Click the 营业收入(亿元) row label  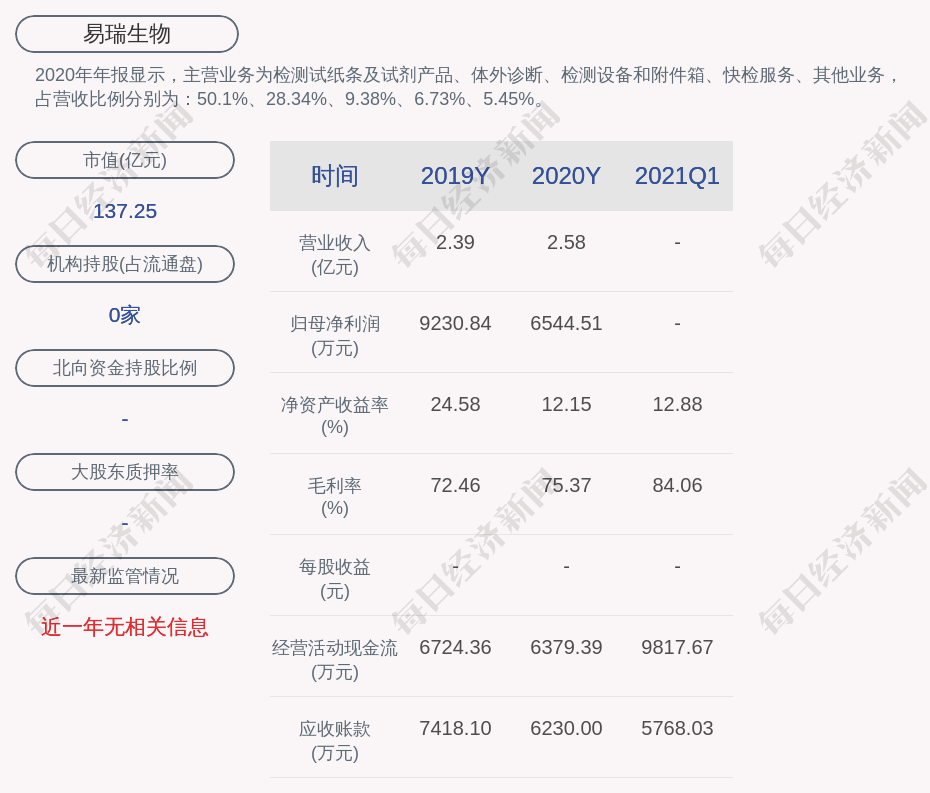point(335,254)
